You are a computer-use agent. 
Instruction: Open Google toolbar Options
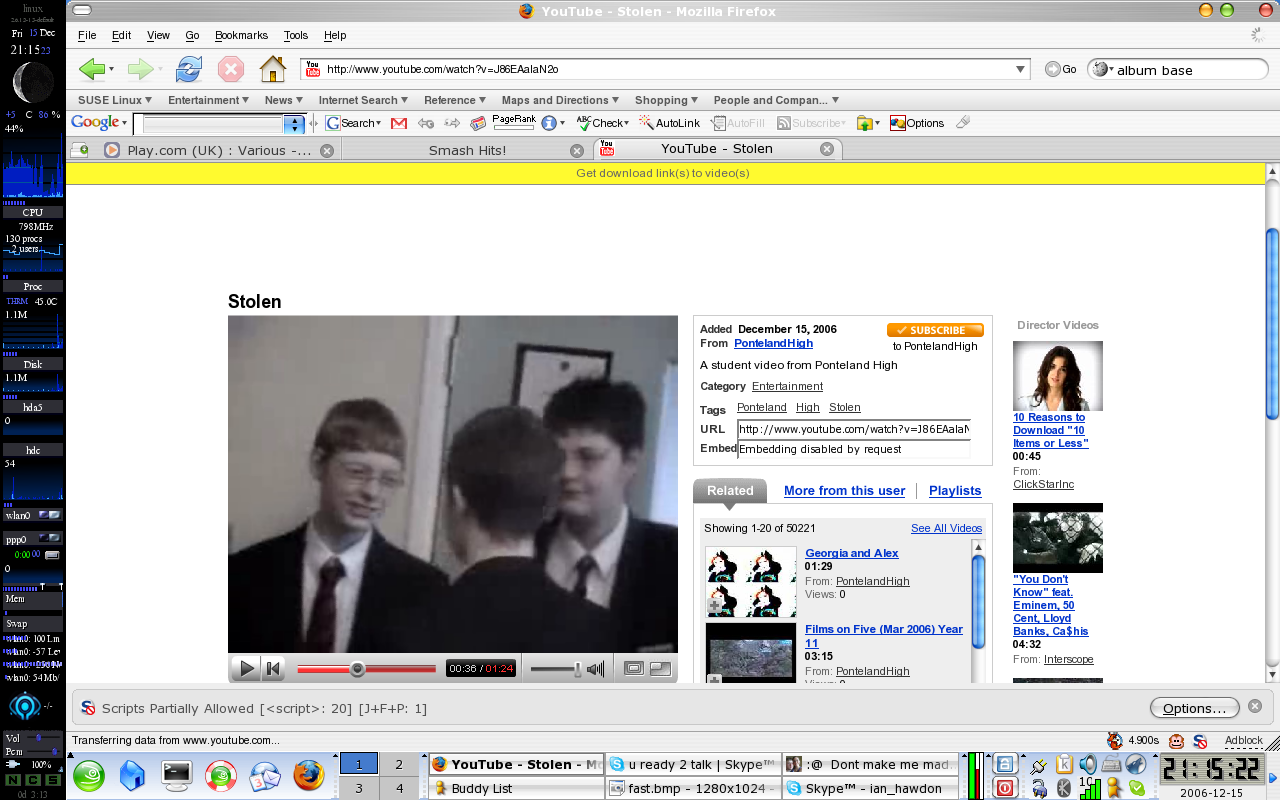[x=917, y=123]
